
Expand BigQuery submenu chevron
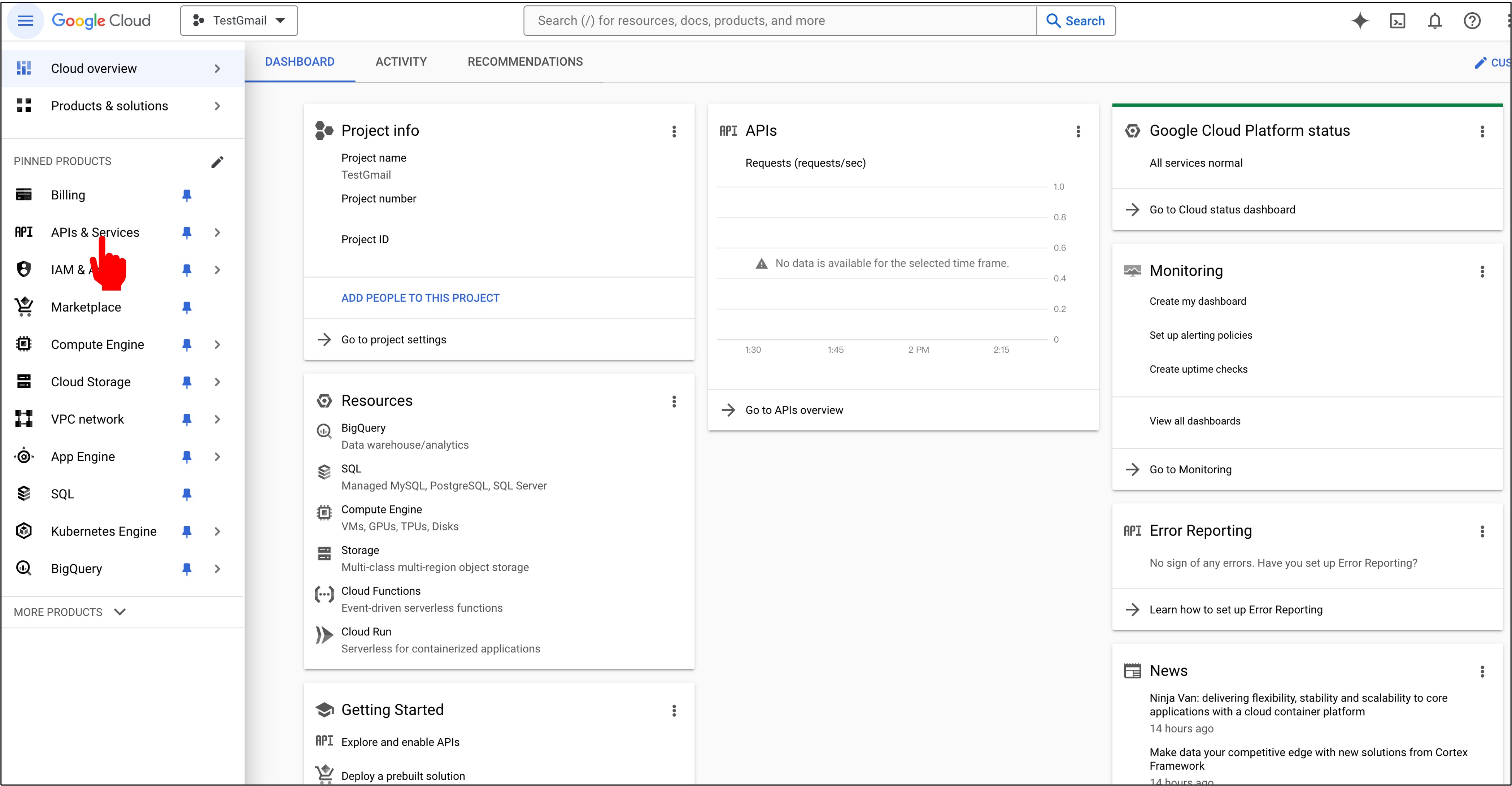[x=217, y=569]
